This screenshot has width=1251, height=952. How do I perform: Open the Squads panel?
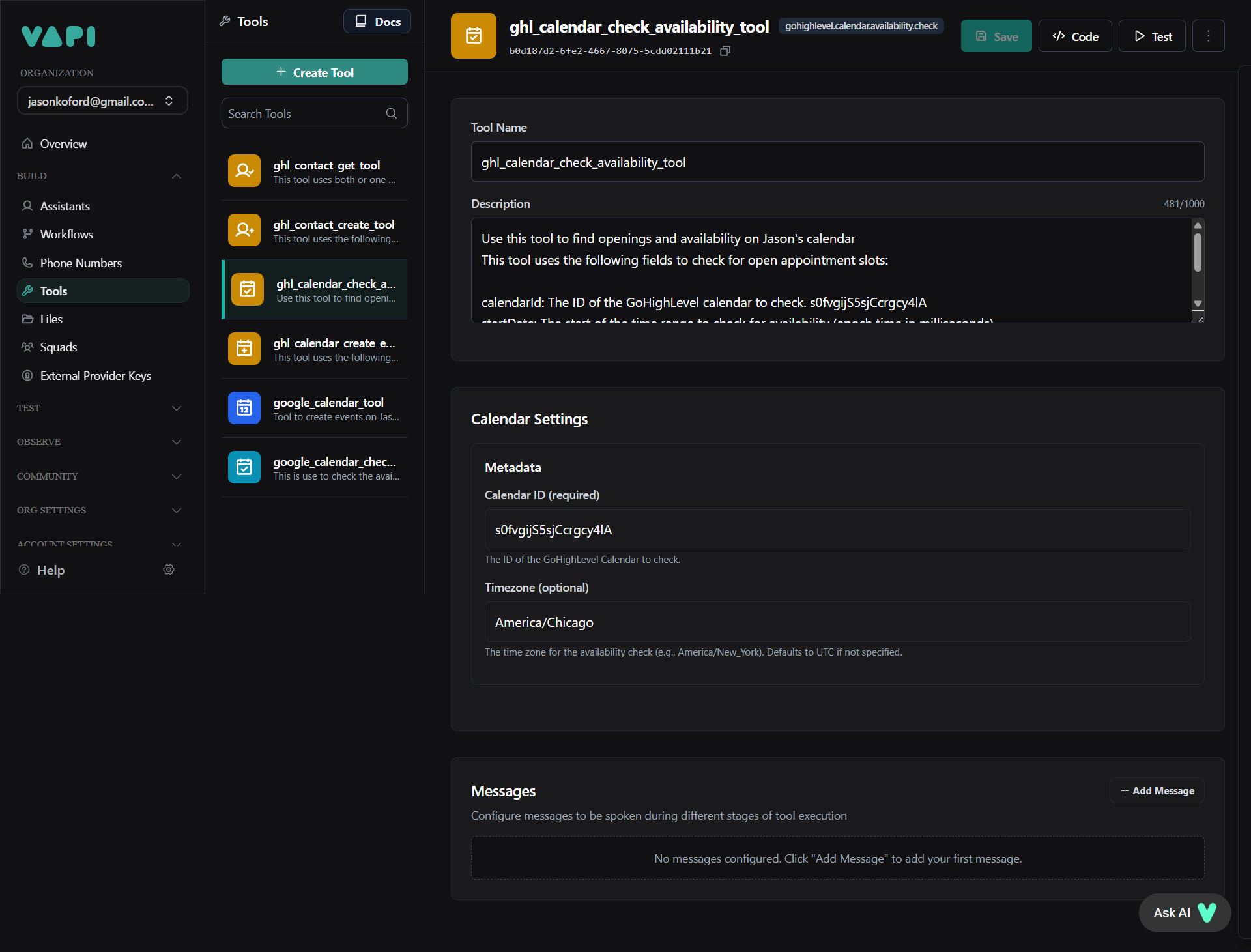pyautogui.click(x=58, y=347)
